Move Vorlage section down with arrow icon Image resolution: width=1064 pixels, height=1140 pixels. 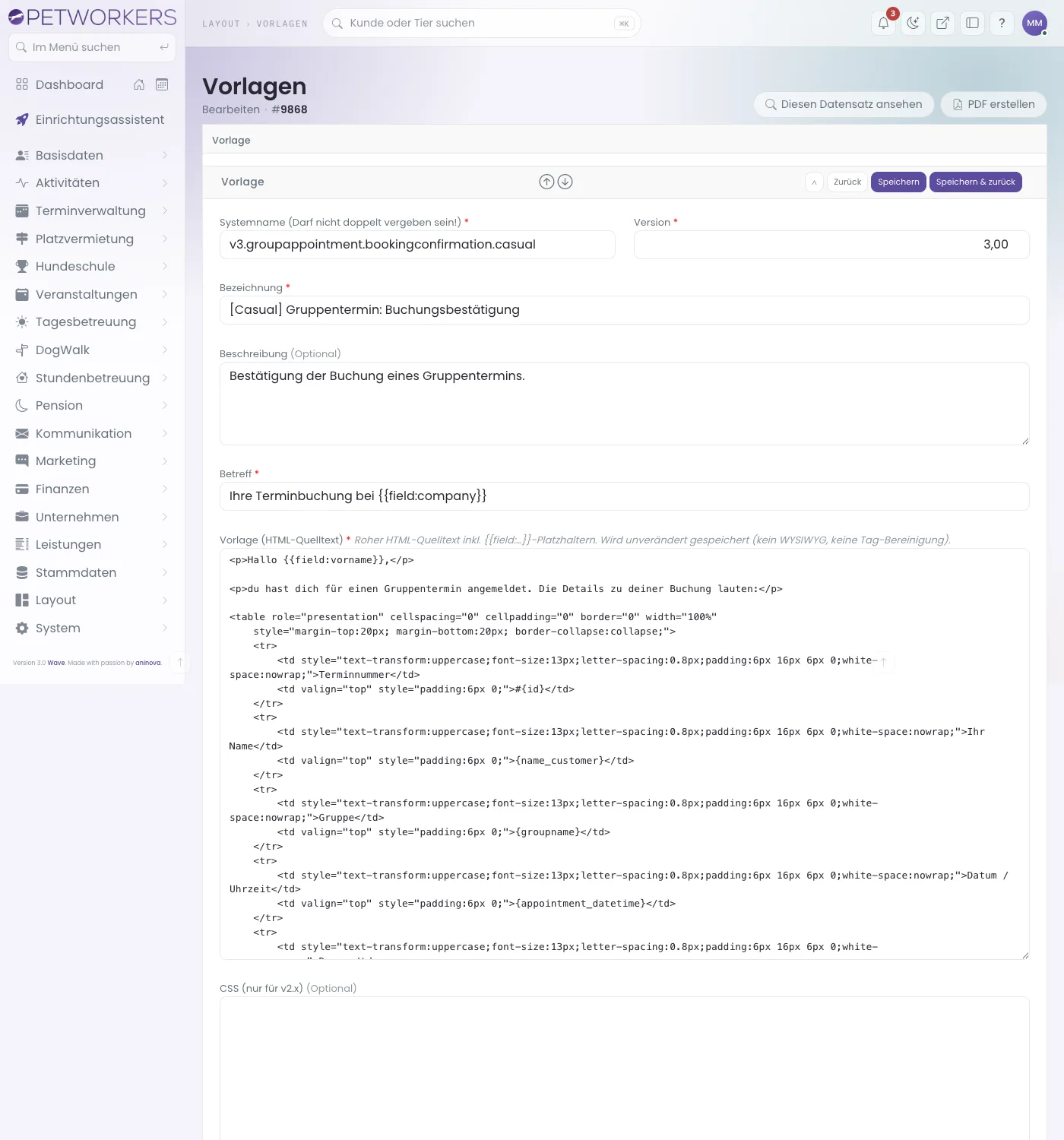[x=565, y=182]
